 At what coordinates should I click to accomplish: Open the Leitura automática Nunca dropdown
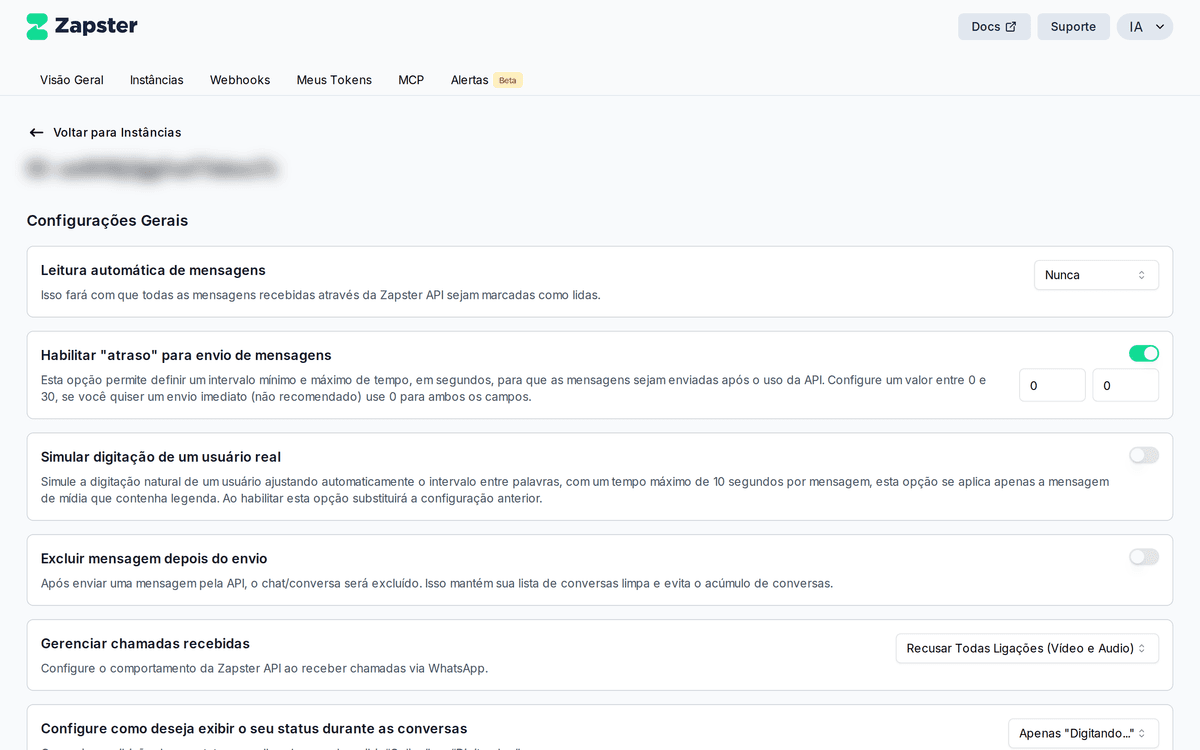pos(1095,275)
